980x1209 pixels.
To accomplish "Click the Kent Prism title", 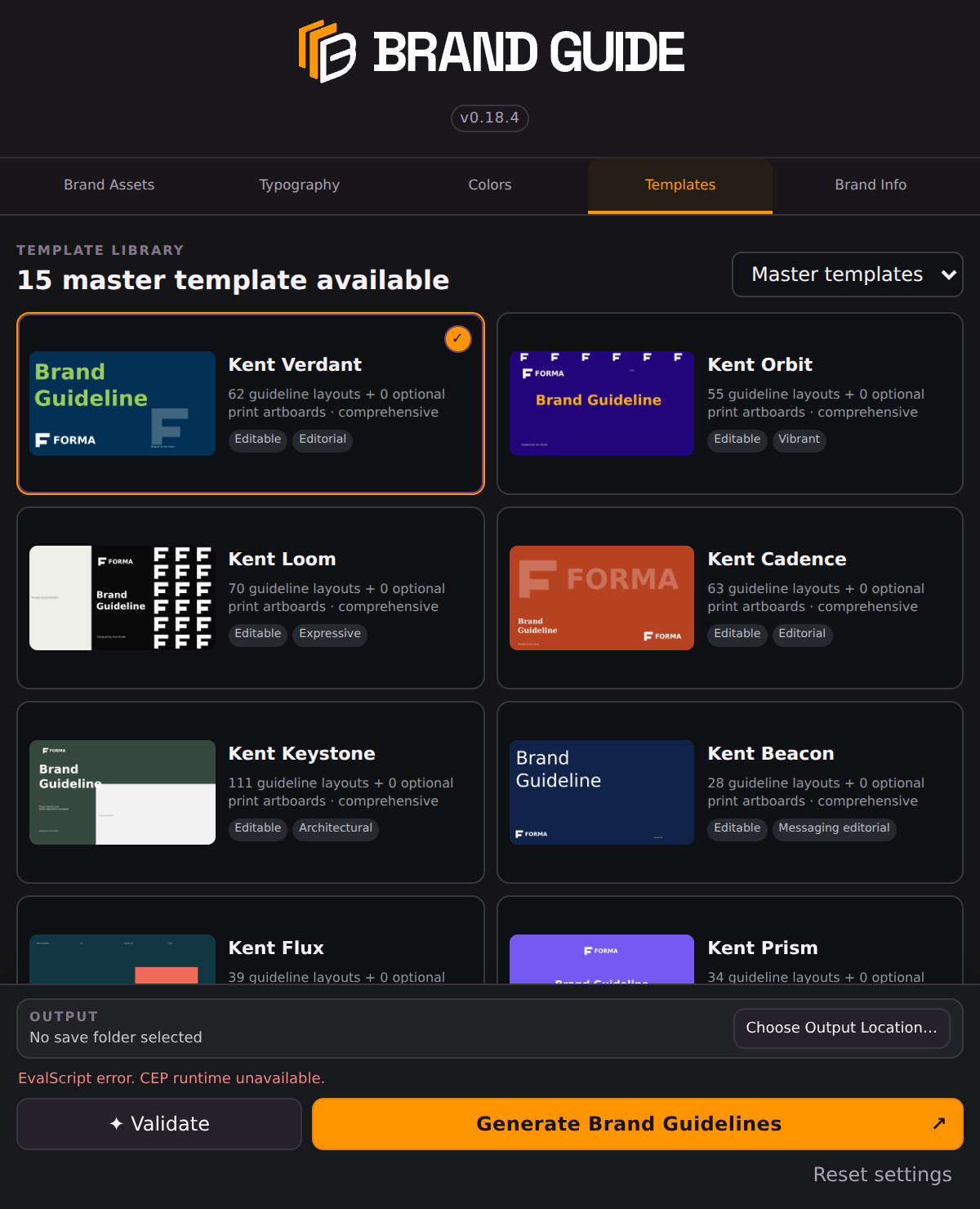I will click(x=763, y=948).
